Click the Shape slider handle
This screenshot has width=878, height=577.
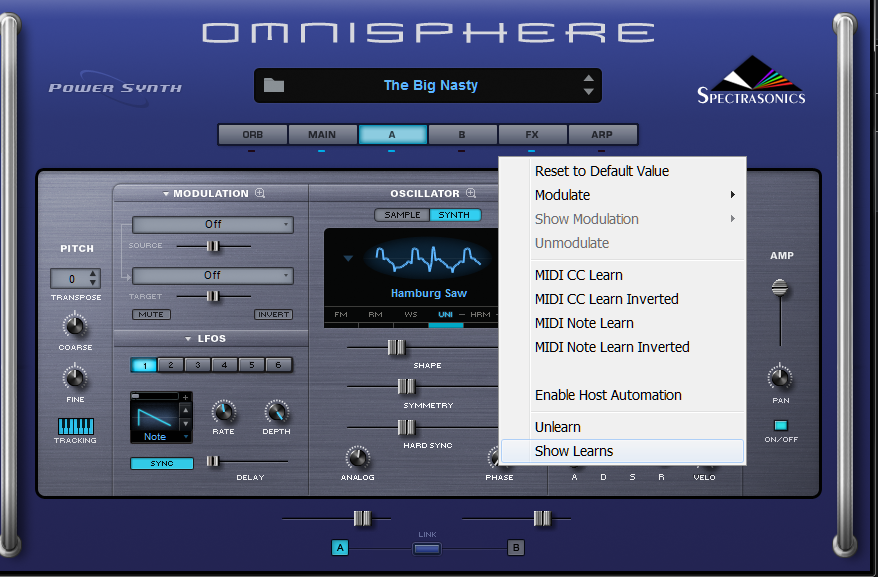(x=396, y=347)
